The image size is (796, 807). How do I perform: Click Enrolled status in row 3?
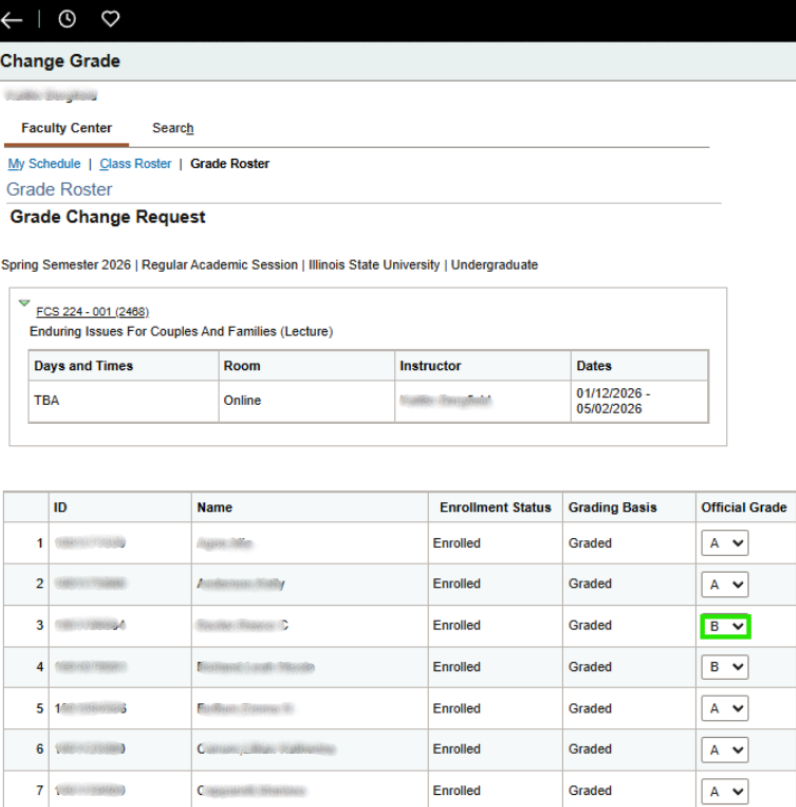456,625
